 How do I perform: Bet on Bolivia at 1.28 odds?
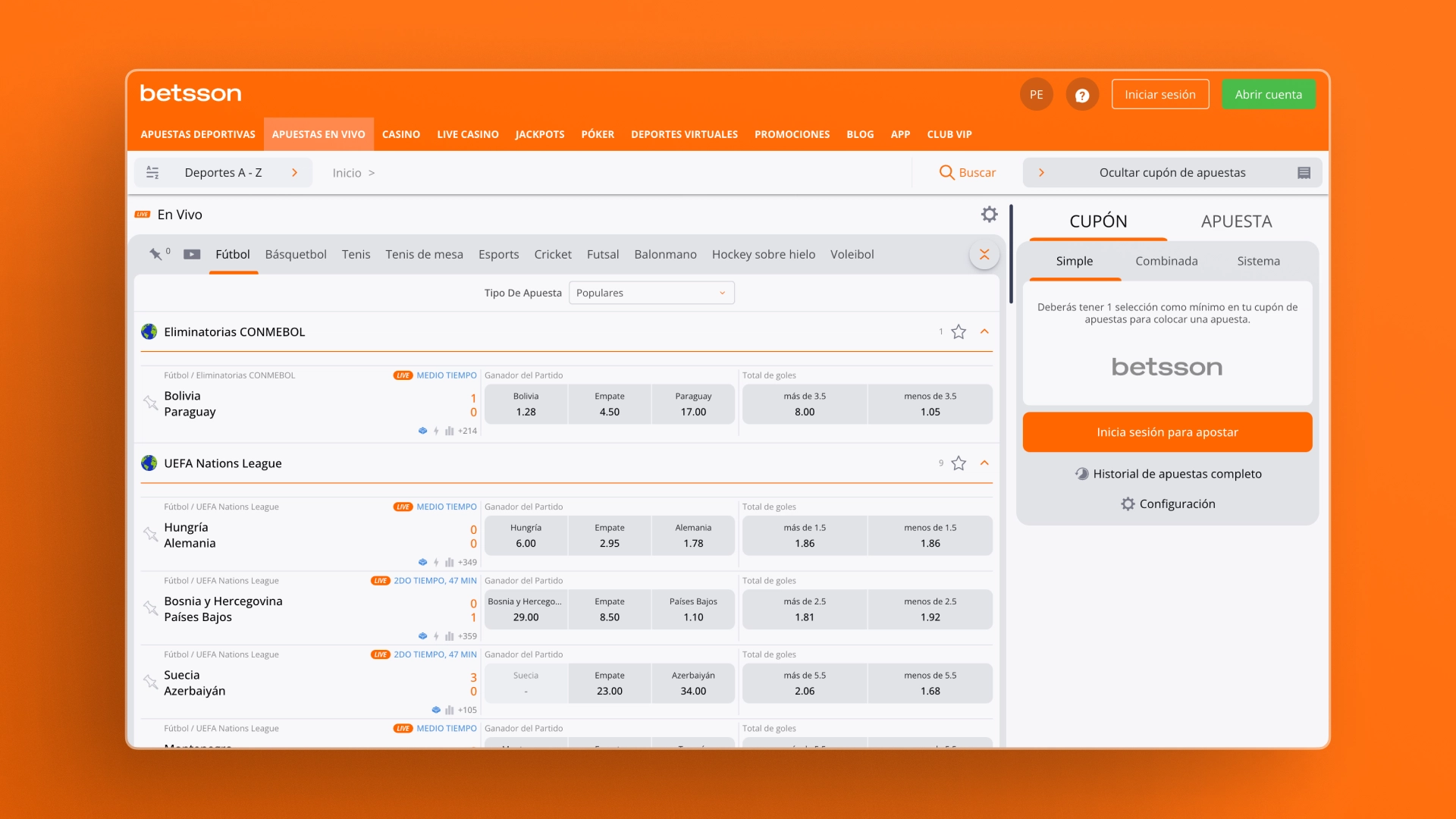(x=526, y=404)
